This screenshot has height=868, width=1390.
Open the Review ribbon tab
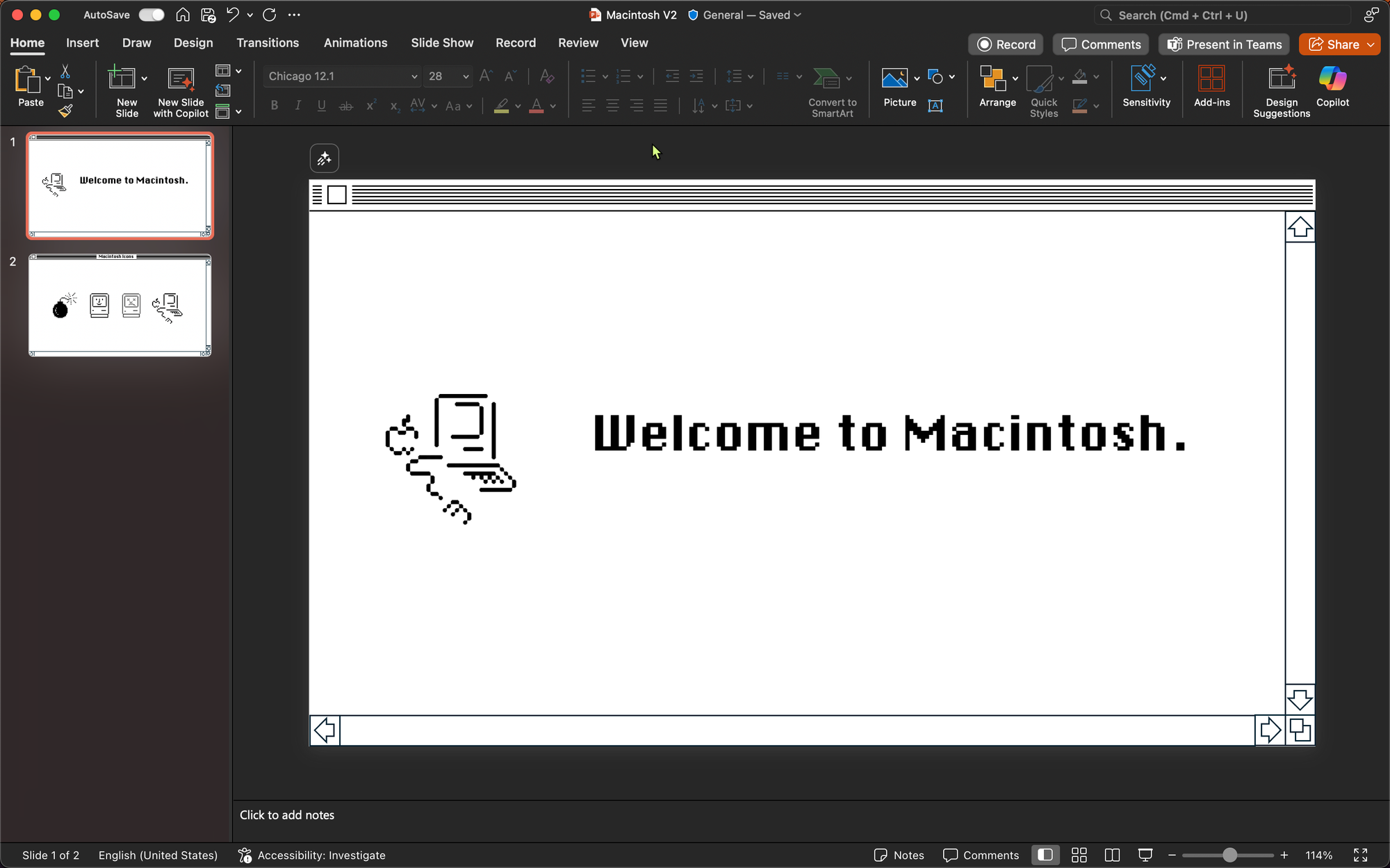click(x=578, y=43)
